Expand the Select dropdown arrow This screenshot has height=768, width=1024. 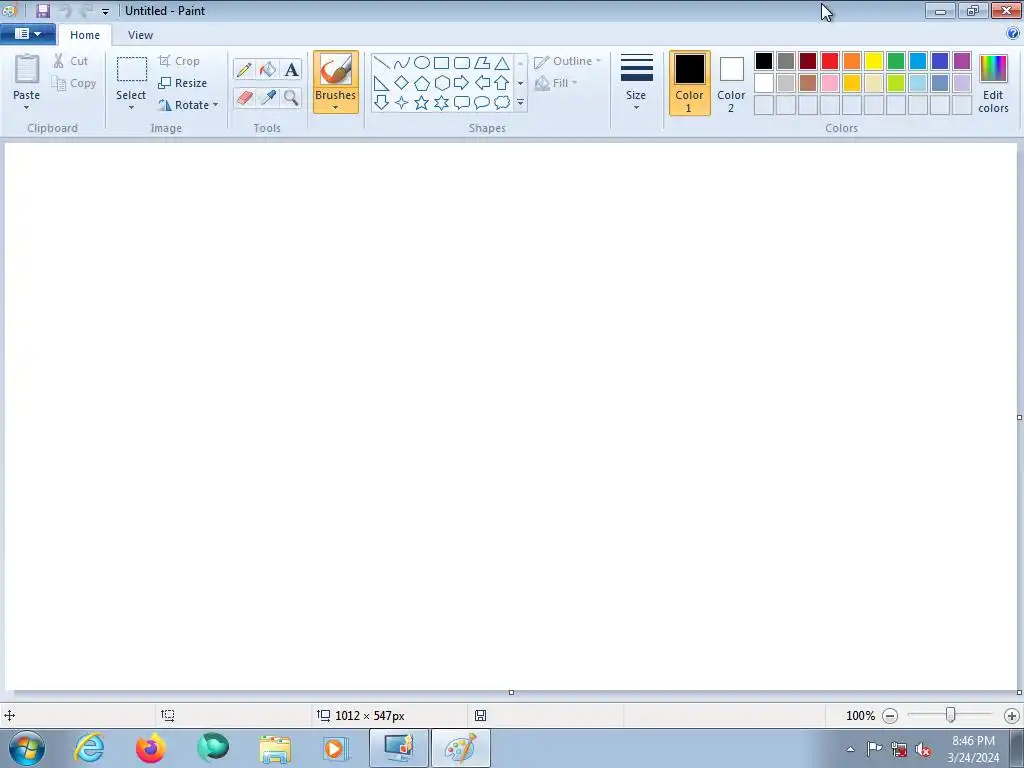click(131, 108)
